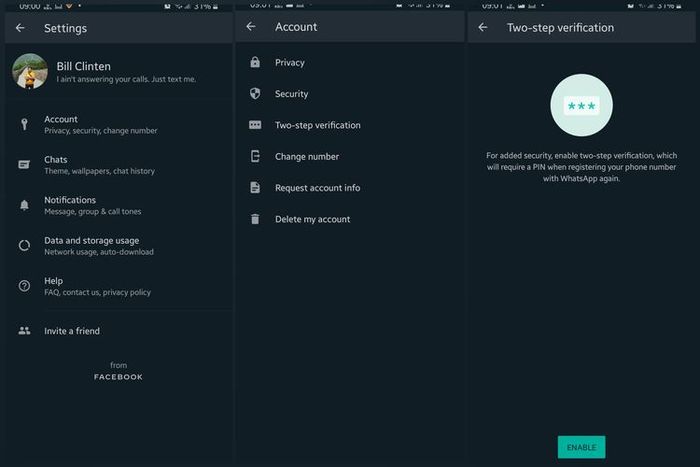Viewport: 700px width, 467px height.
Task: Tap the Chats icon in Settings
Action: [x=24, y=165]
